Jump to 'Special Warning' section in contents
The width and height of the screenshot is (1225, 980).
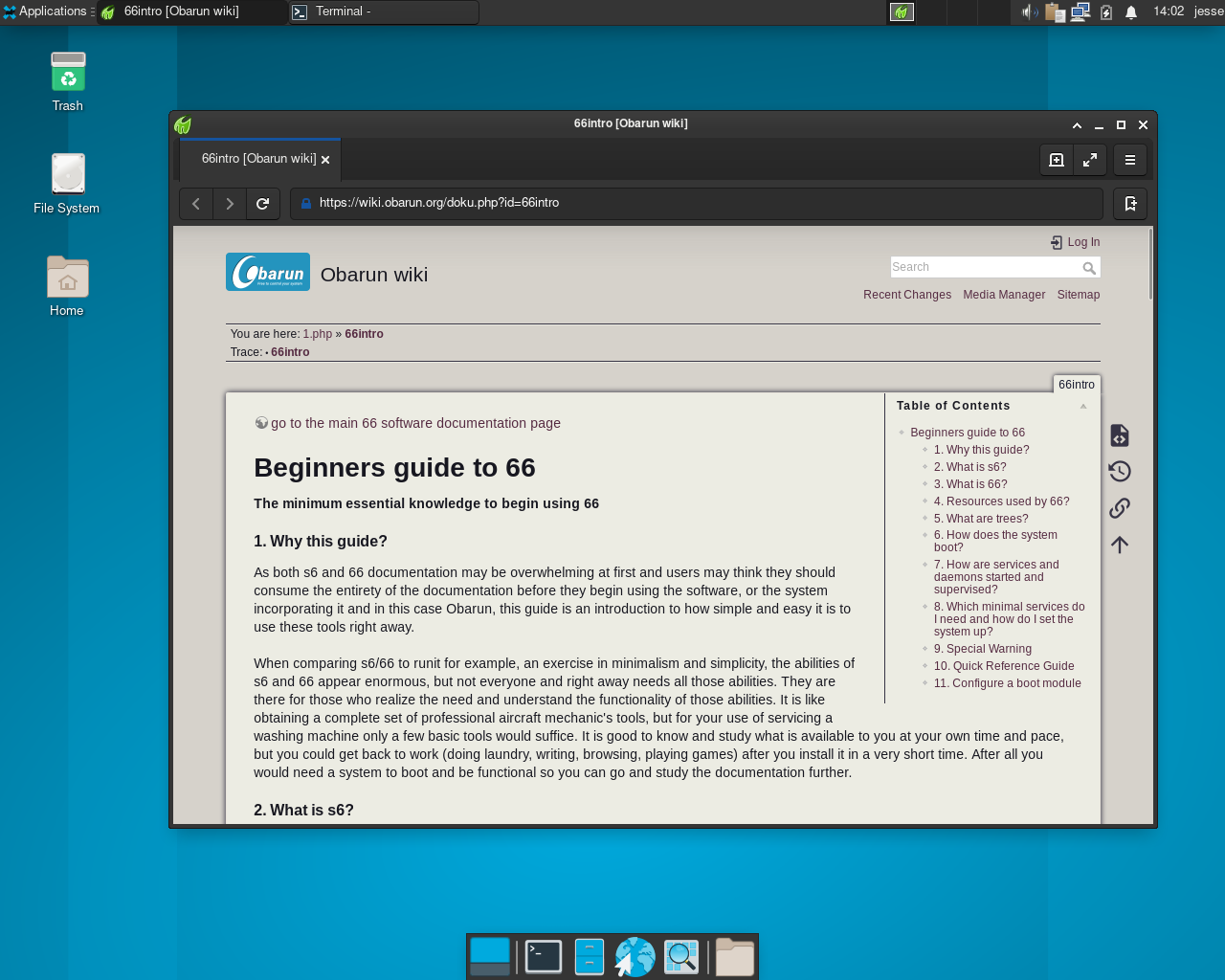[983, 649]
